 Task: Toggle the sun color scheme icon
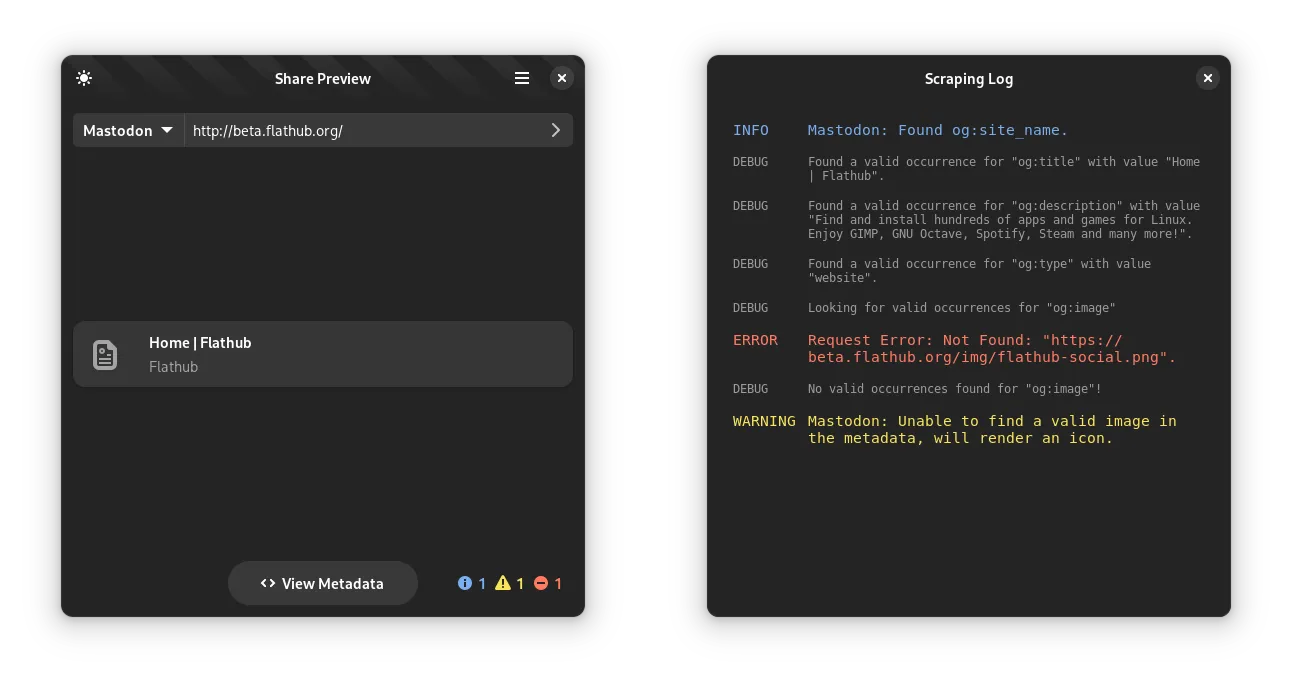point(84,78)
